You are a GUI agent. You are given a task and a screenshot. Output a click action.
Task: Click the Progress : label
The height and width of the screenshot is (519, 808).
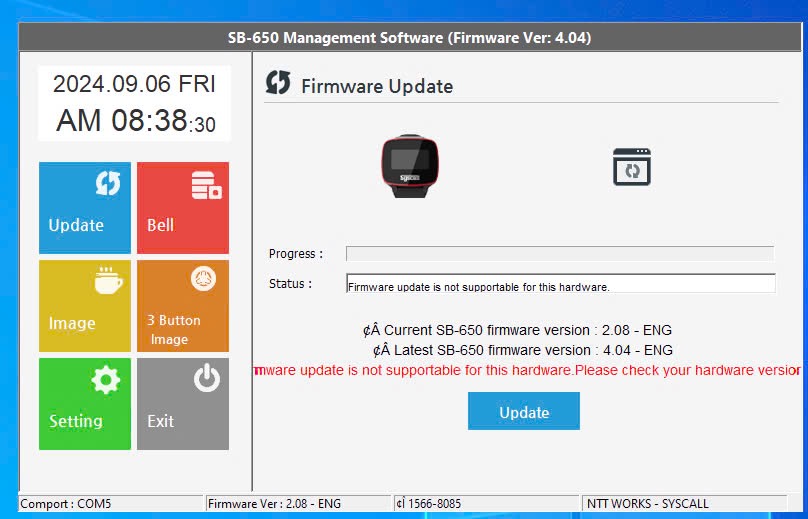tap(296, 254)
